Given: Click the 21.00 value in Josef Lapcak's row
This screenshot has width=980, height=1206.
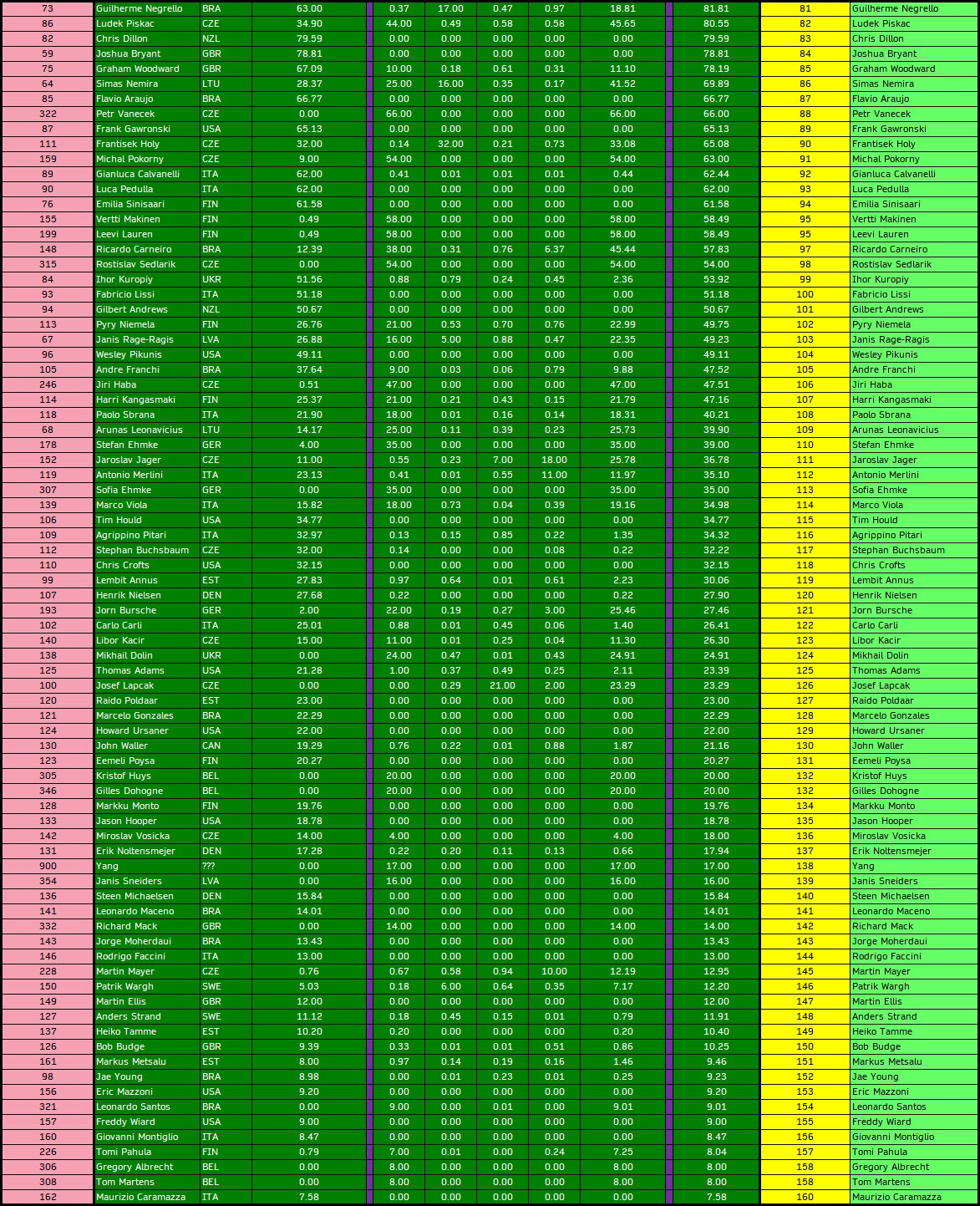Looking at the screenshot, I should click(502, 685).
